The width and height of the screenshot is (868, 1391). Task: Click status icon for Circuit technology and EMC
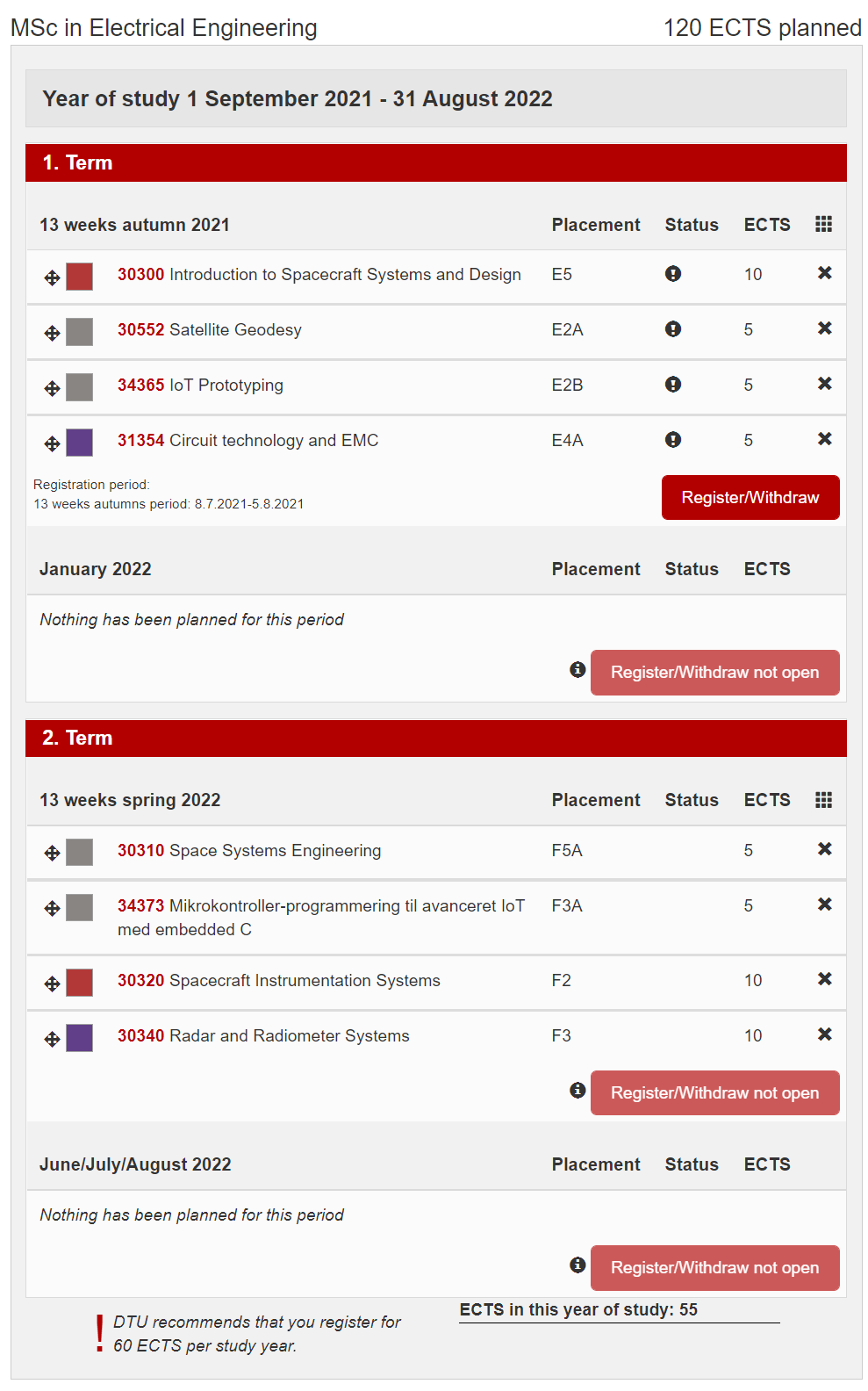pos(673,440)
